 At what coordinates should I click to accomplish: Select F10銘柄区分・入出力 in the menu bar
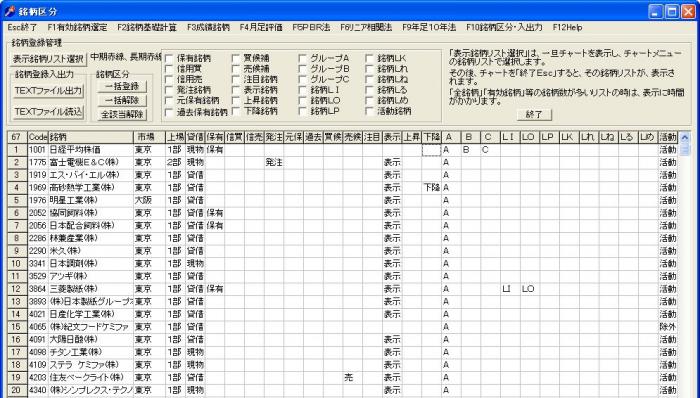click(504, 27)
